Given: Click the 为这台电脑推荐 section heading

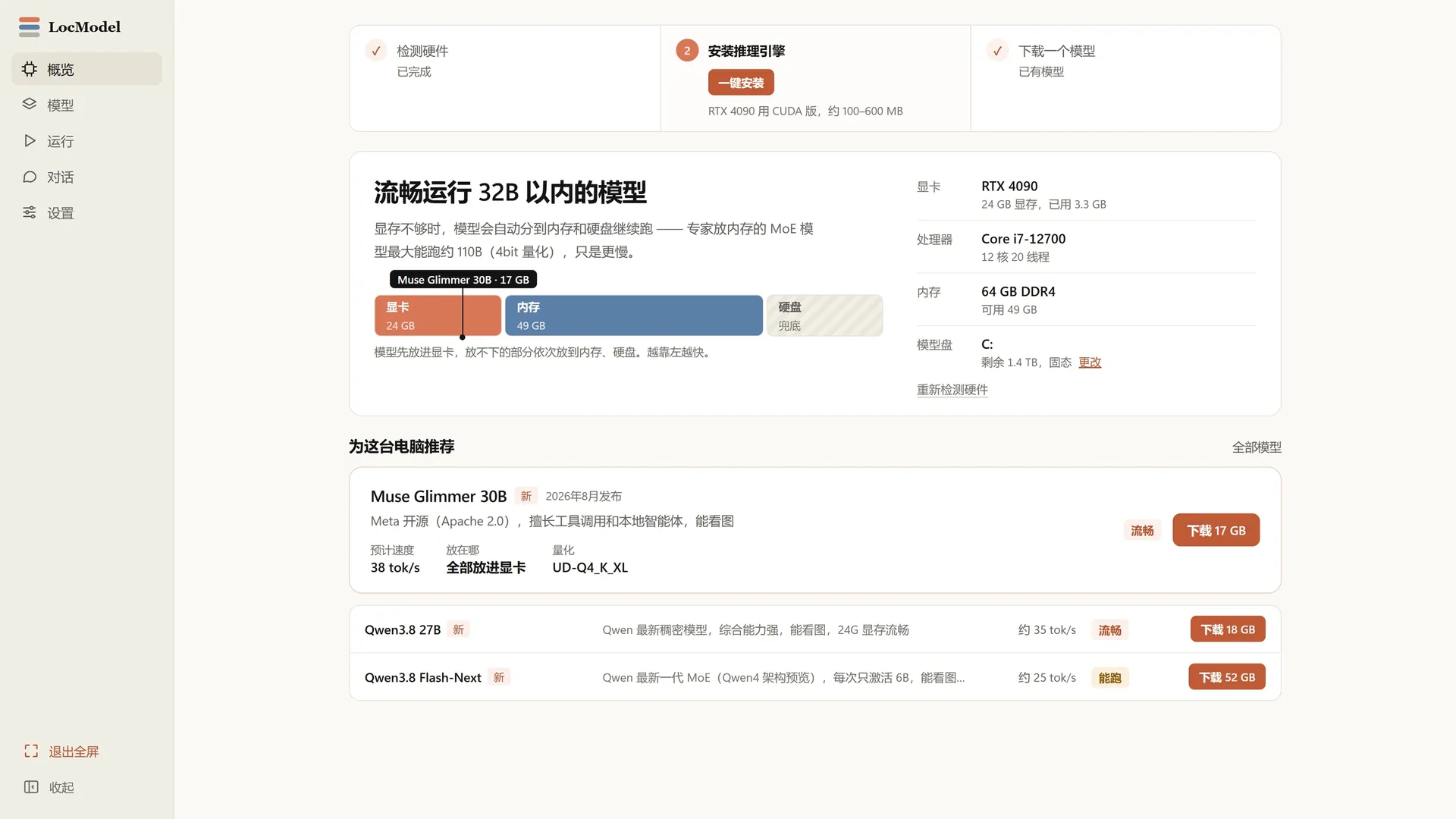Looking at the screenshot, I should (x=401, y=447).
